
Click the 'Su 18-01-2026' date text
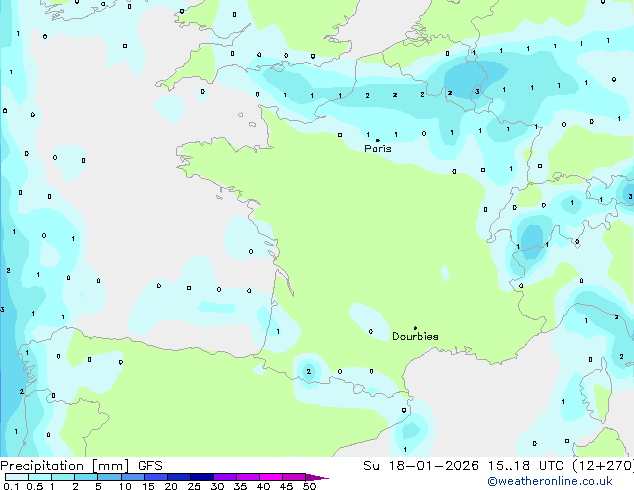421,466
